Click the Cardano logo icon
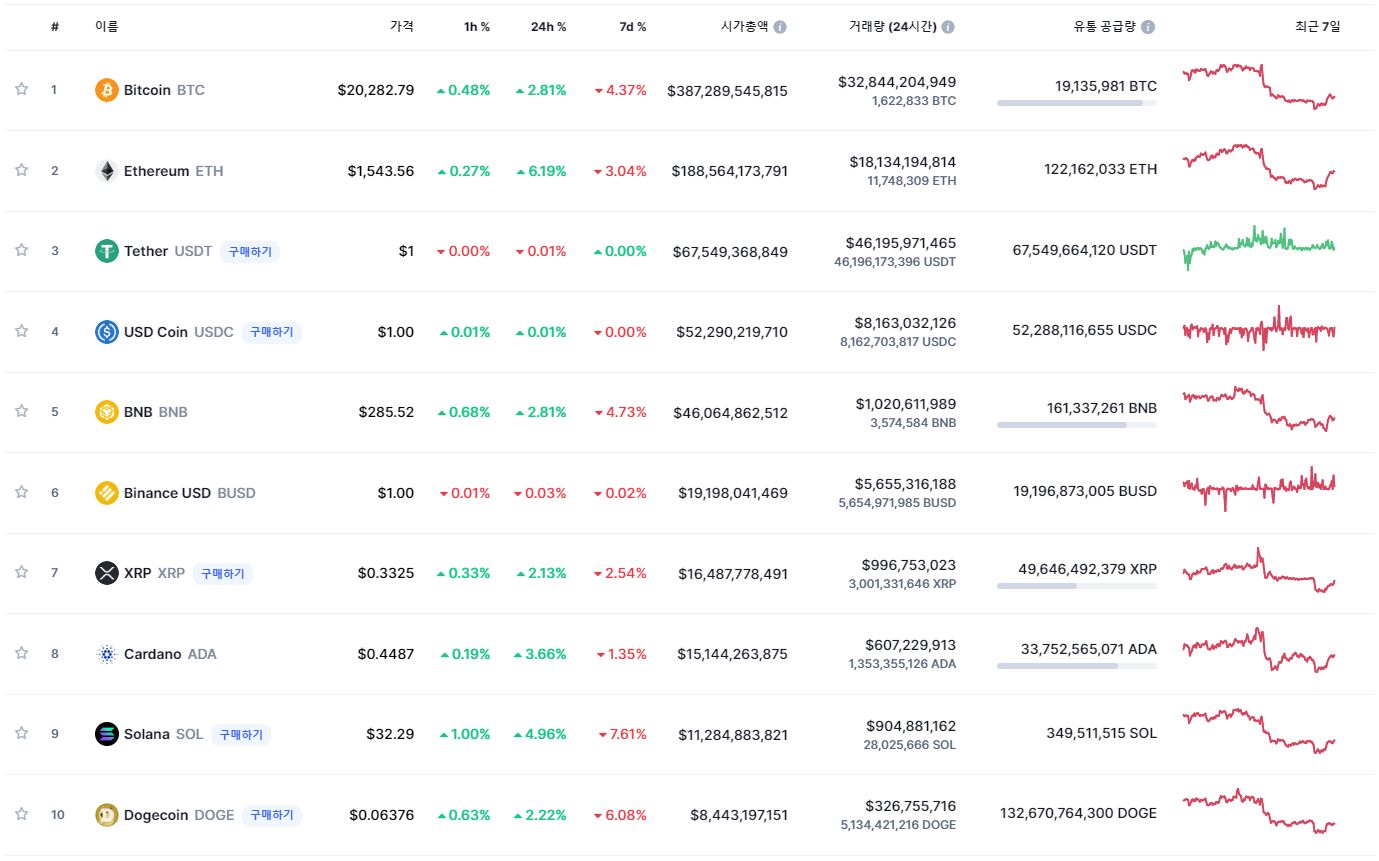1379x861 pixels. [x=106, y=654]
